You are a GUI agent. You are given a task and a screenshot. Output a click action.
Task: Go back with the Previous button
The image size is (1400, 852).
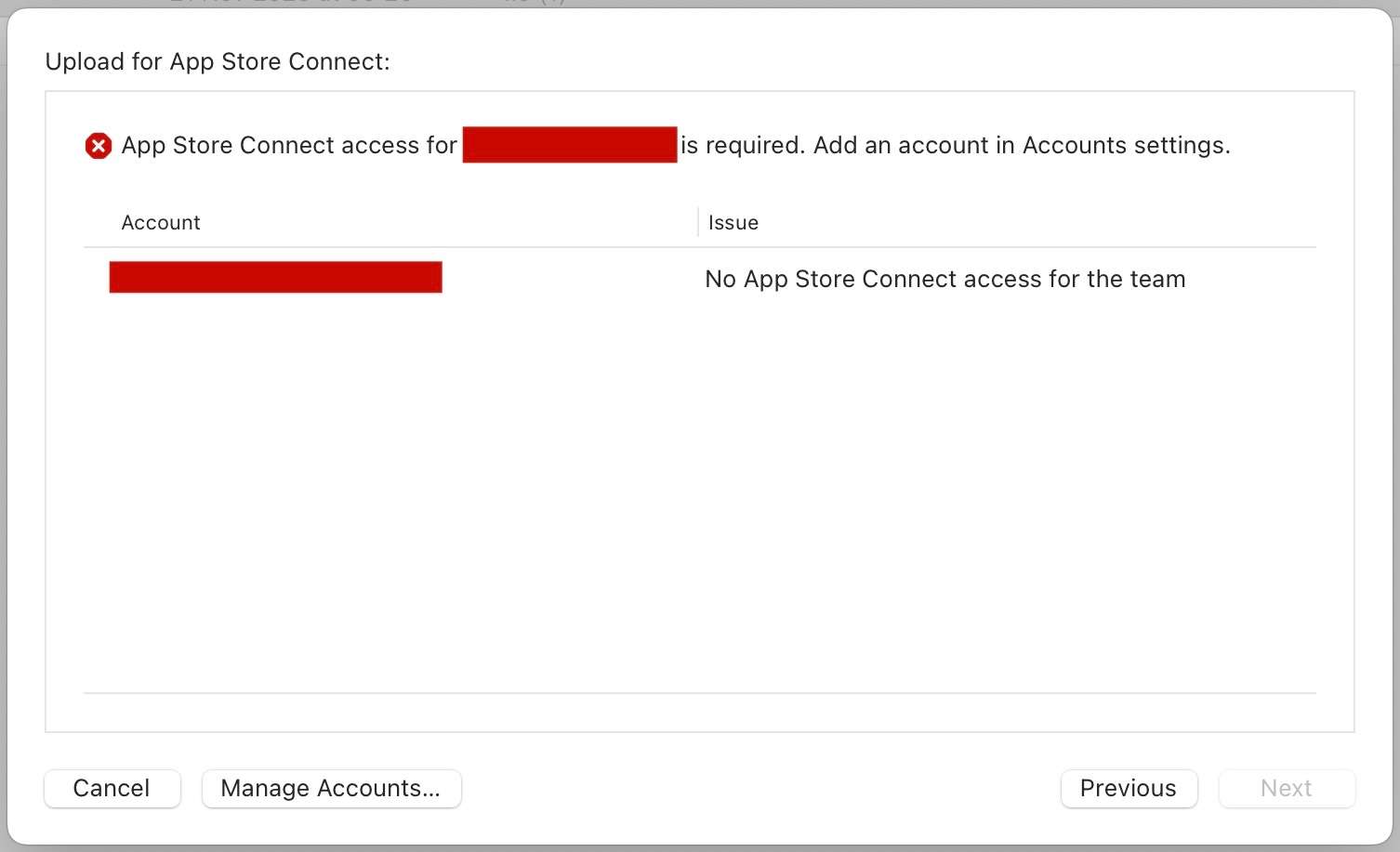pyautogui.click(x=1128, y=789)
